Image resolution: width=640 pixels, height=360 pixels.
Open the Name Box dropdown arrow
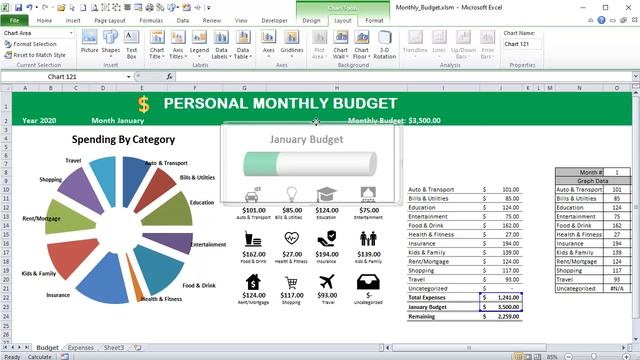(128, 76)
